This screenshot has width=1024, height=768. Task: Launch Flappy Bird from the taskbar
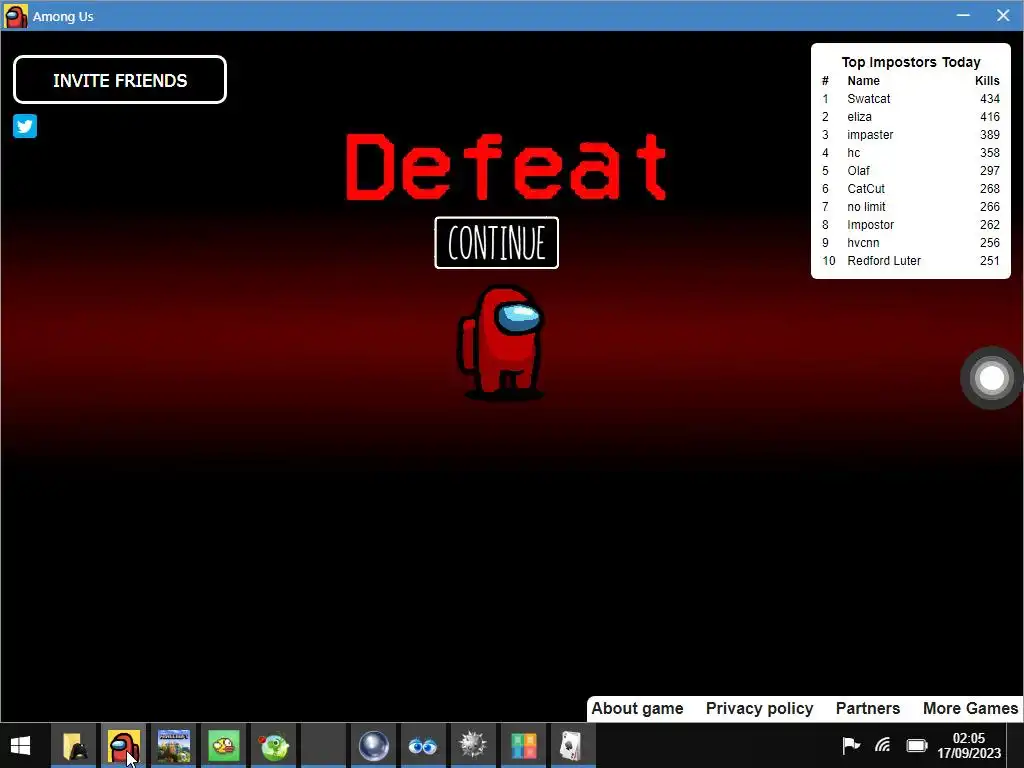223,745
